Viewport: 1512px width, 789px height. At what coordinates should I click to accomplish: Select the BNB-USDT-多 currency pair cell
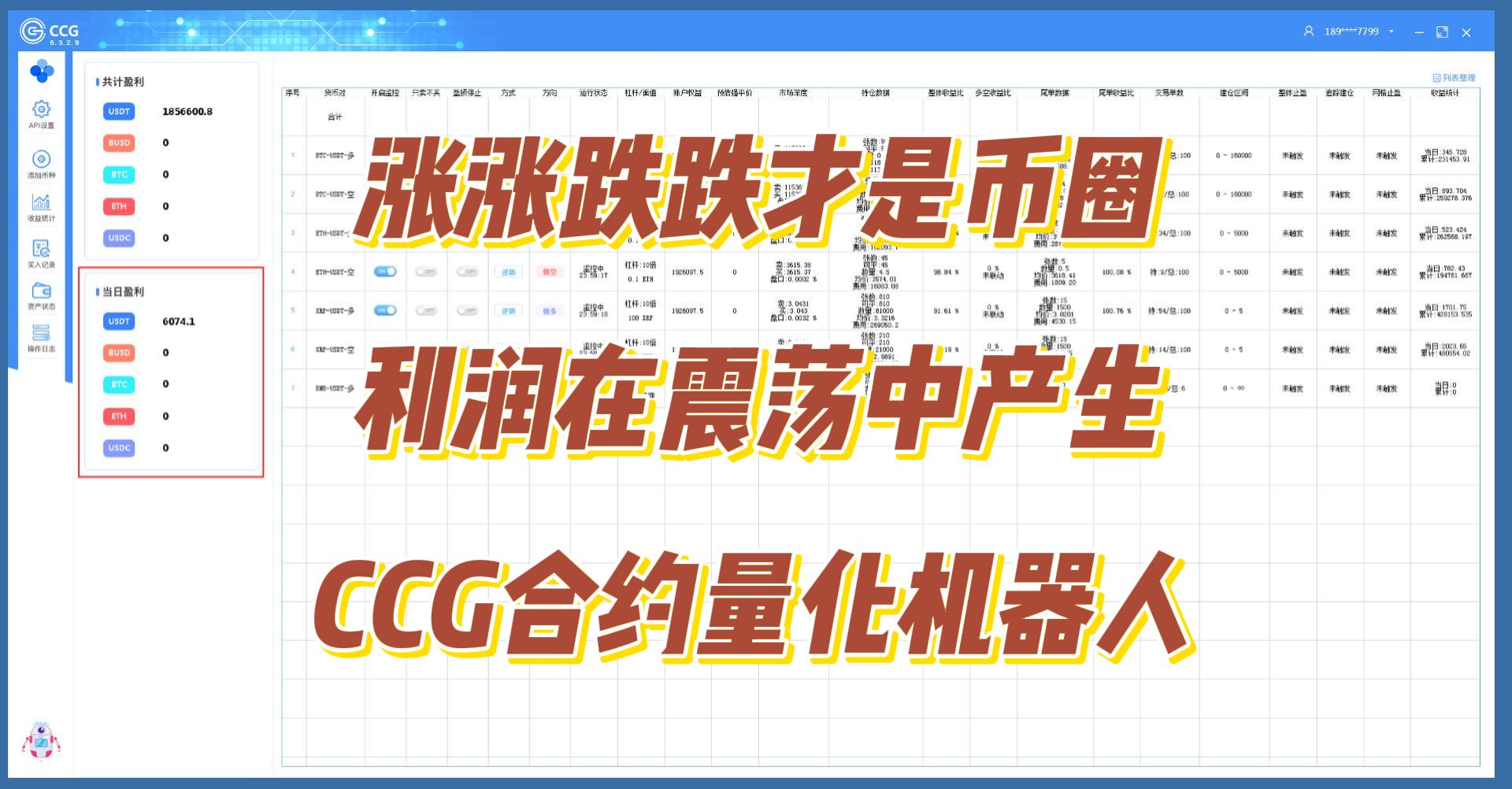point(335,389)
